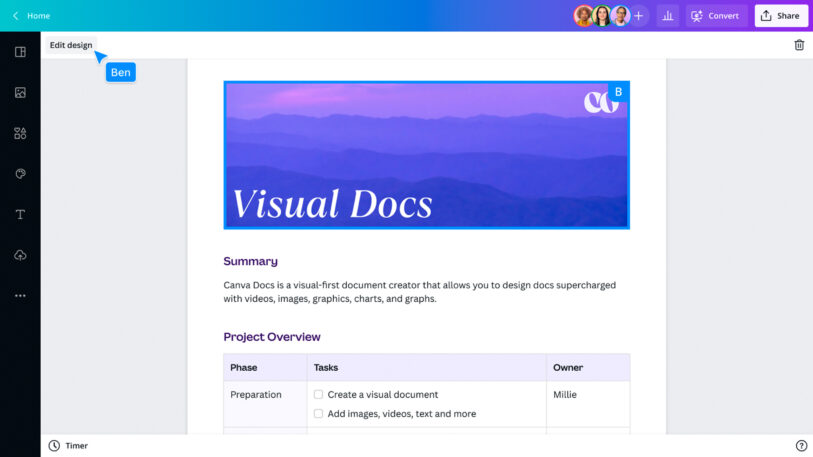The width and height of the screenshot is (813, 457).
Task: Add collaborator with plus button
Action: point(639,16)
